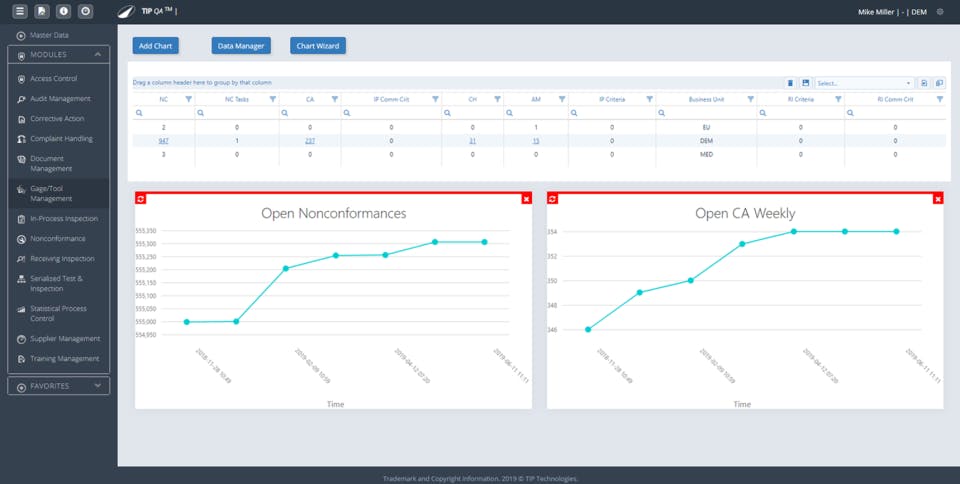Click the save layout icon in grid toolbar
Screen dimensions: 960x484
click(806, 83)
